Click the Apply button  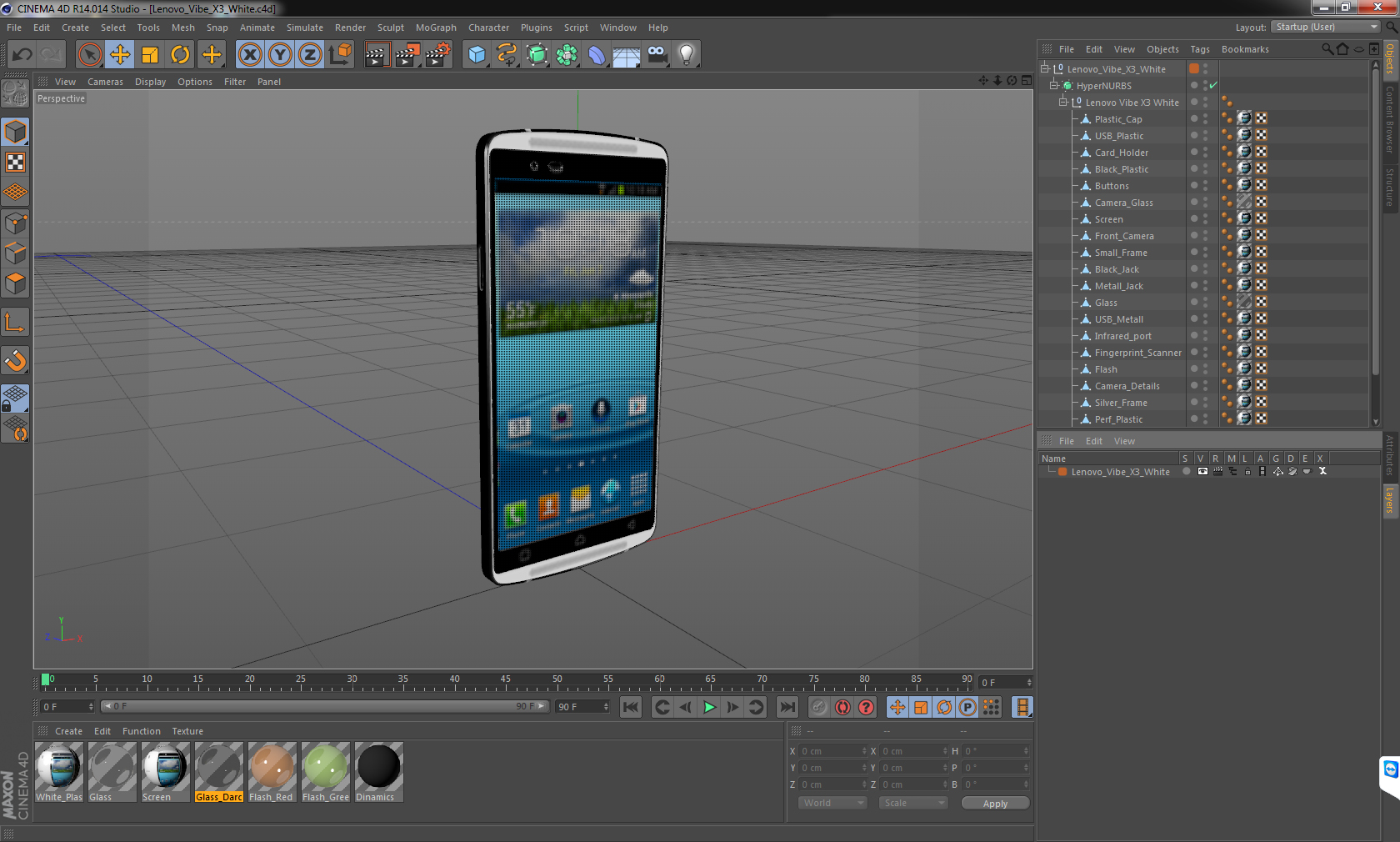pos(995,804)
